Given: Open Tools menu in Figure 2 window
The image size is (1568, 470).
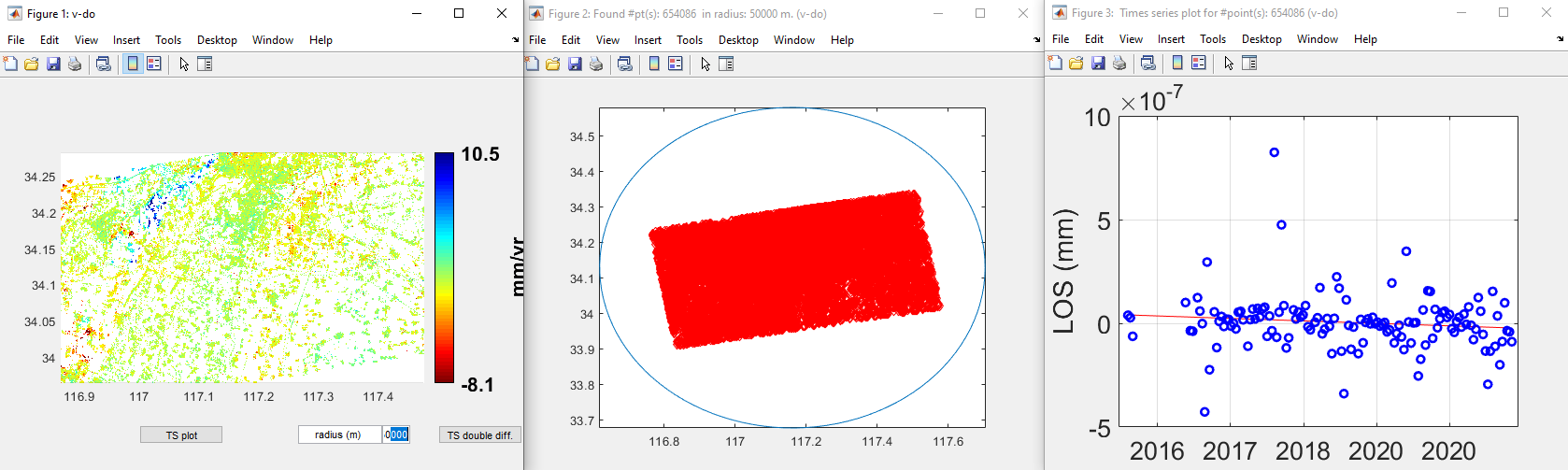Looking at the screenshot, I should click(x=690, y=40).
